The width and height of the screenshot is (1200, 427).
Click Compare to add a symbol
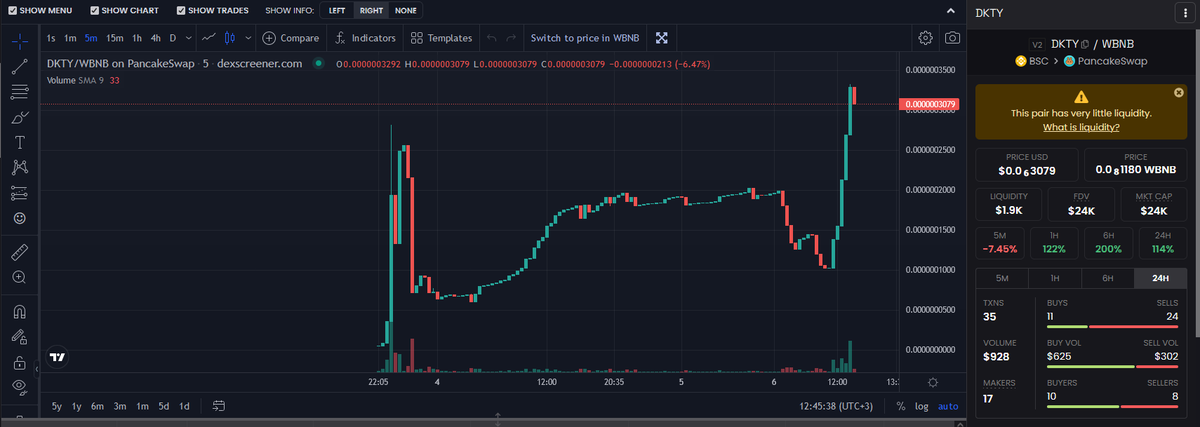[x=291, y=38]
